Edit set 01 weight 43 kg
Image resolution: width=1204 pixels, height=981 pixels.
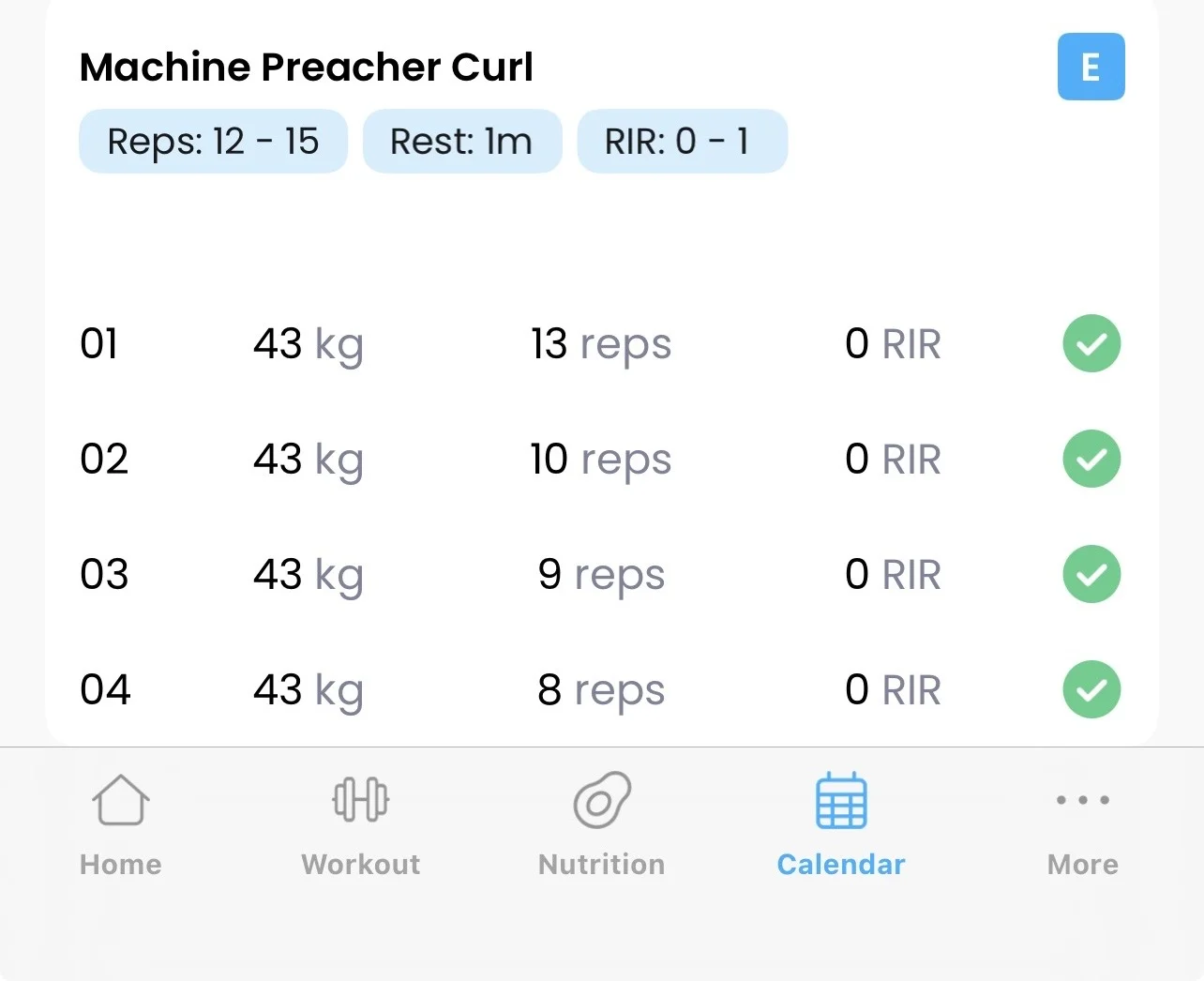point(308,344)
